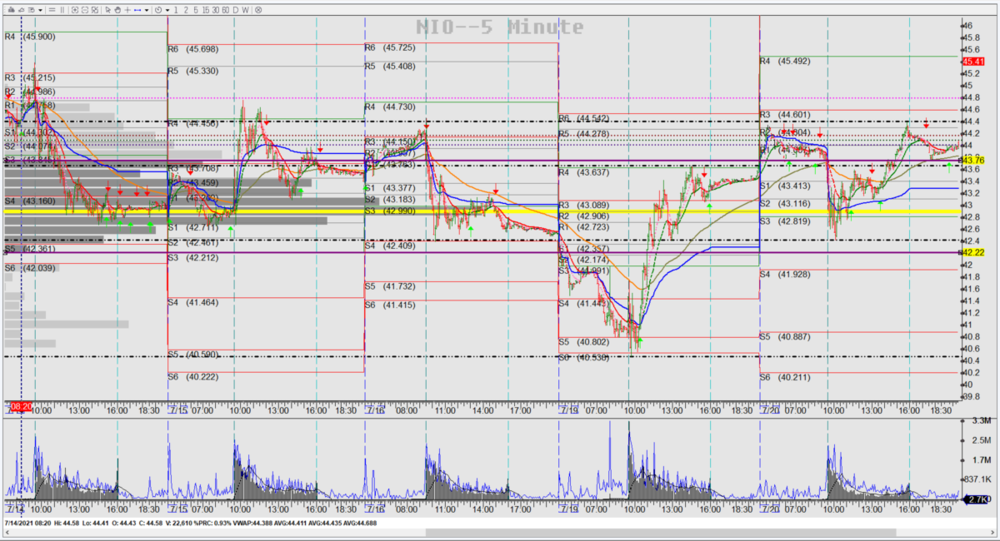
Task: Choose the crosshair plus cursor tool
Action: [x=128, y=10]
